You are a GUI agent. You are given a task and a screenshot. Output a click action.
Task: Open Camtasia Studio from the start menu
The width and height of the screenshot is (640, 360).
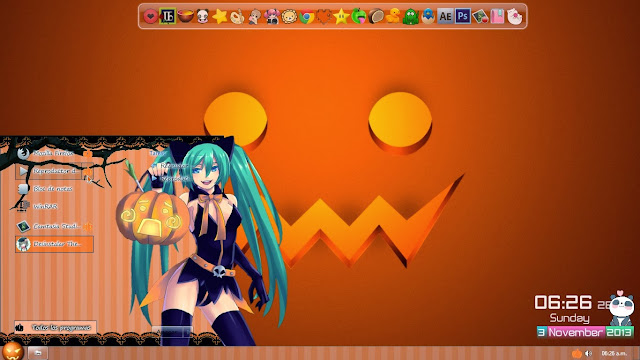(48, 226)
